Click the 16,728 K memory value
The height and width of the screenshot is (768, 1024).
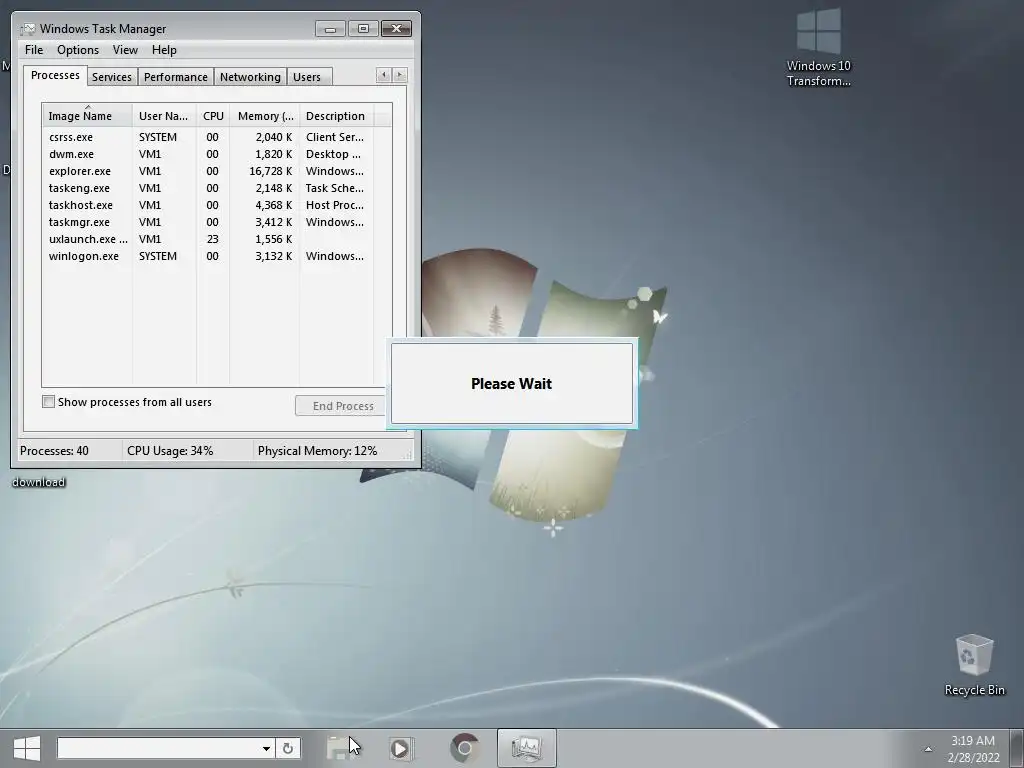[x=270, y=171]
